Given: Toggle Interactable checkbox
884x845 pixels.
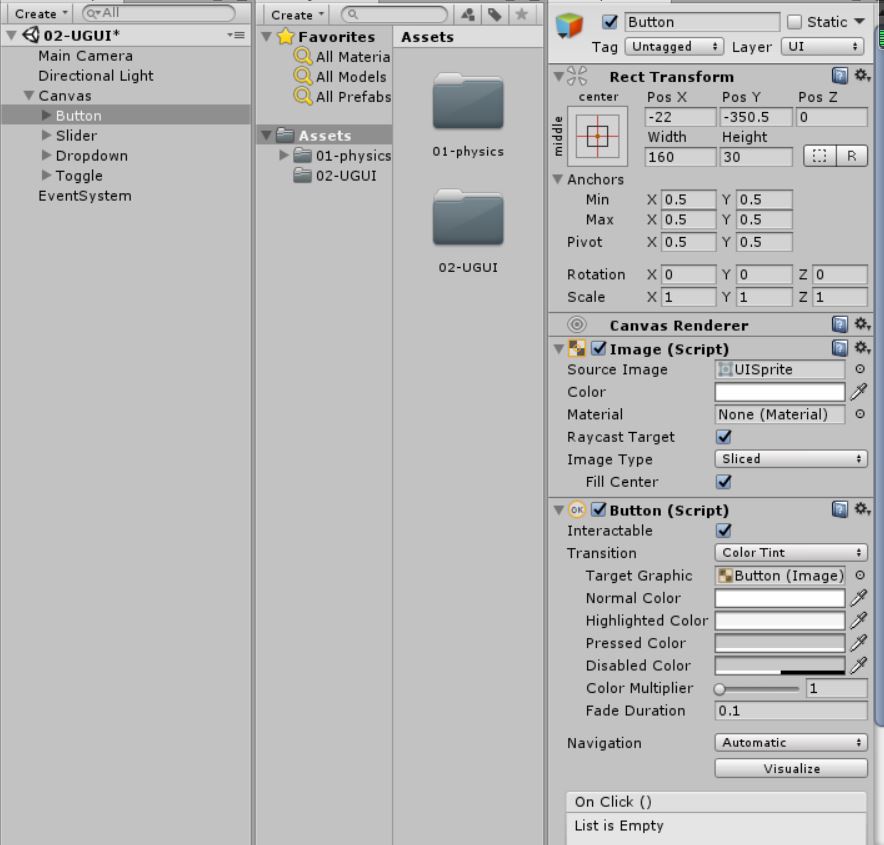Looking at the screenshot, I should point(724,530).
